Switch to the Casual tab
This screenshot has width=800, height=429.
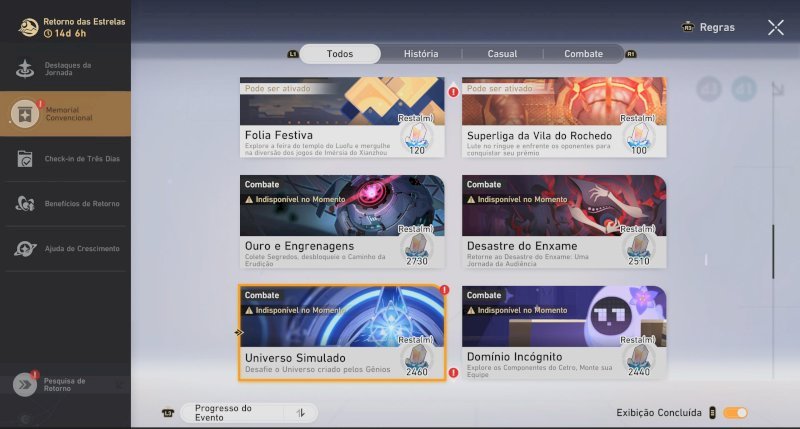click(502, 54)
